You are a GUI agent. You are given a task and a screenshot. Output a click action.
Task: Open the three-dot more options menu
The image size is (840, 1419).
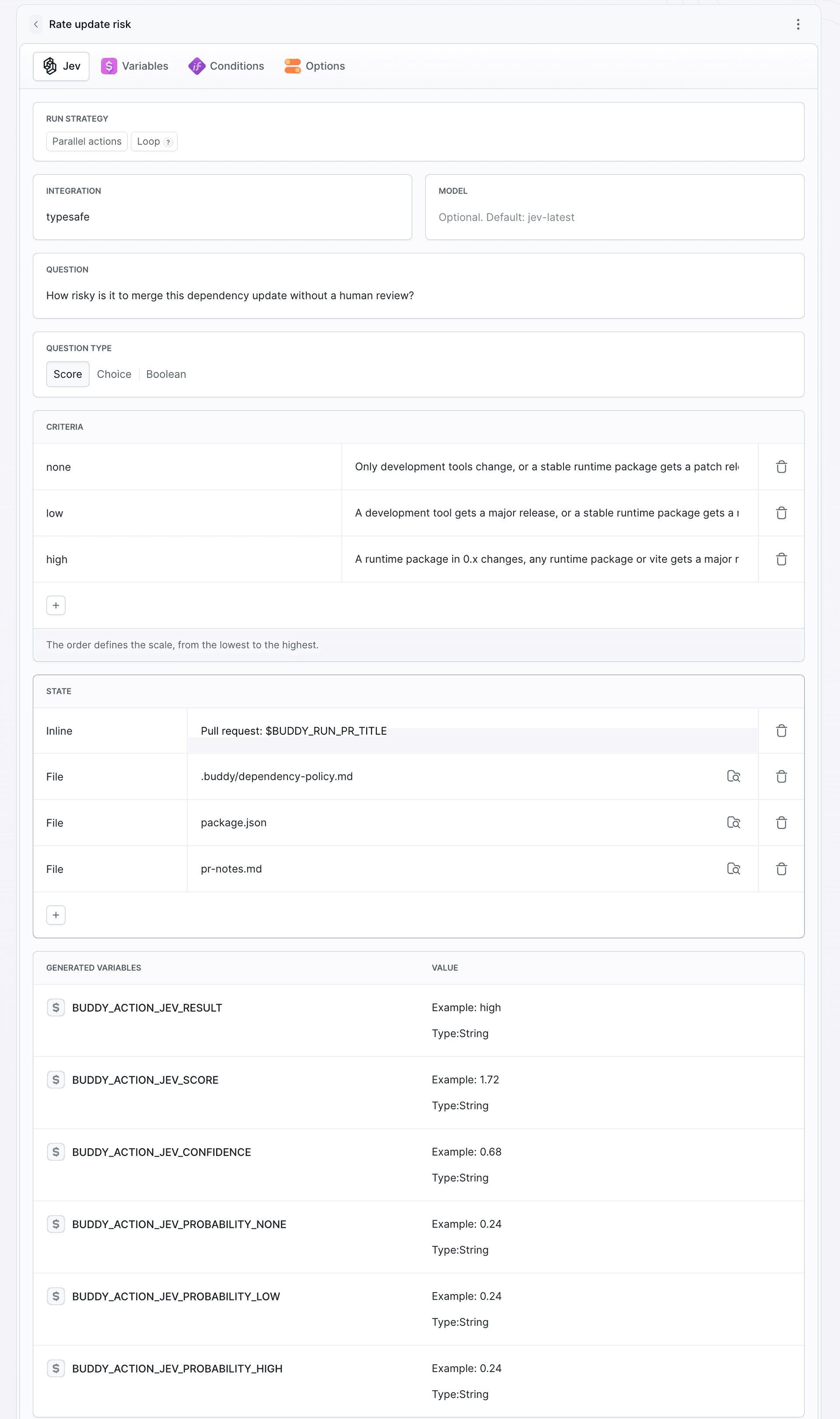pyautogui.click(x=798, y=25)
